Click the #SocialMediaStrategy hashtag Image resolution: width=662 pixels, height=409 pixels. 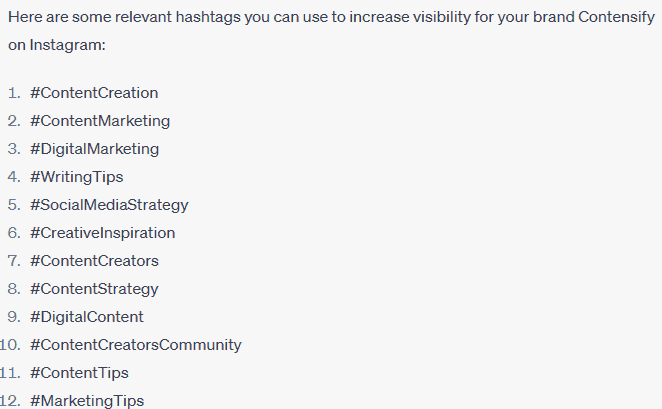[109, 205]
